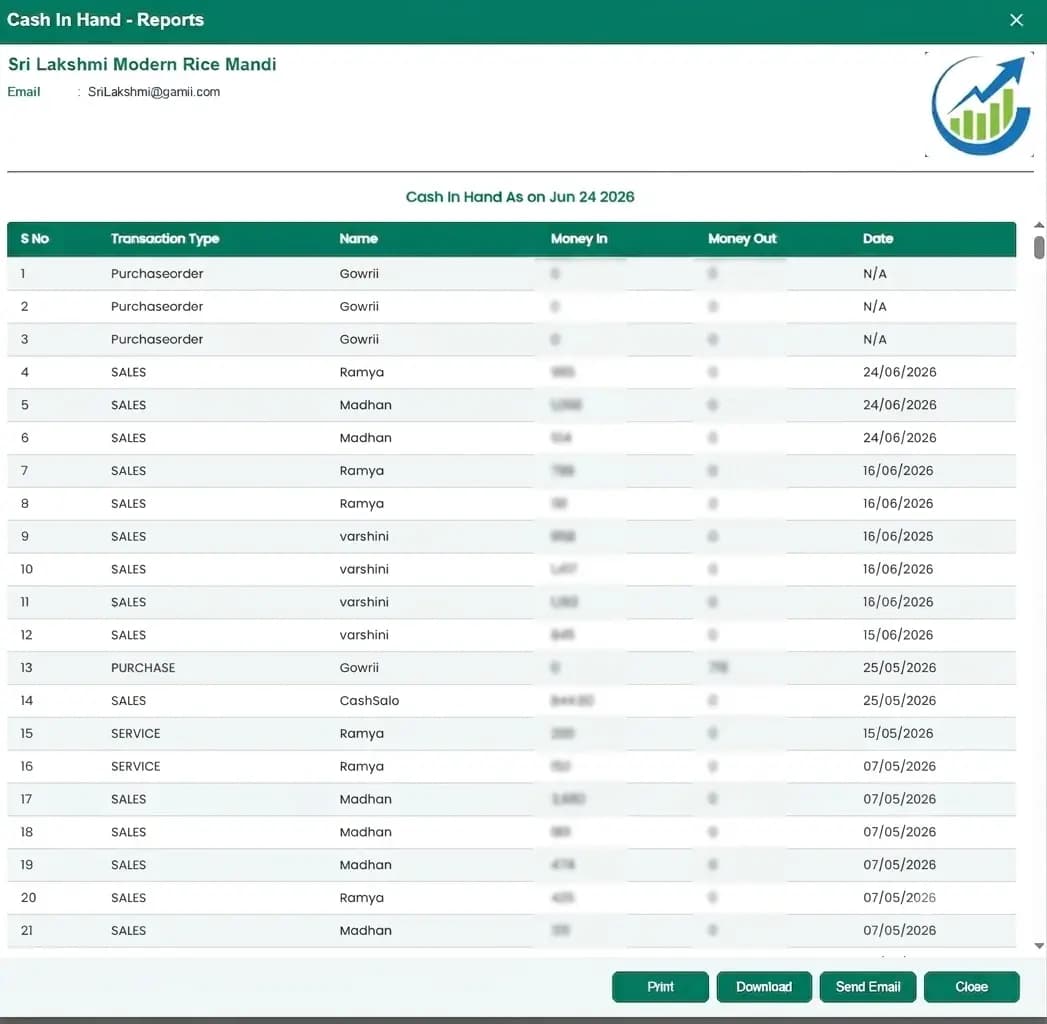Click the scrollbar up arrow
Image resolution: width=1047 pixels, height=1024 pixels.
1039,225
